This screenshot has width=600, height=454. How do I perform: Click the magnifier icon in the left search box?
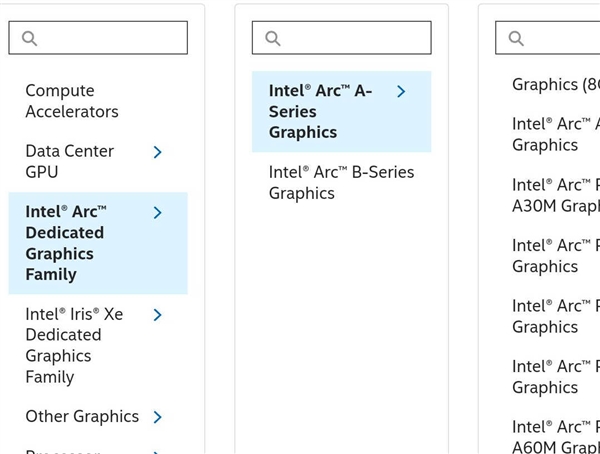pos(29,38)
